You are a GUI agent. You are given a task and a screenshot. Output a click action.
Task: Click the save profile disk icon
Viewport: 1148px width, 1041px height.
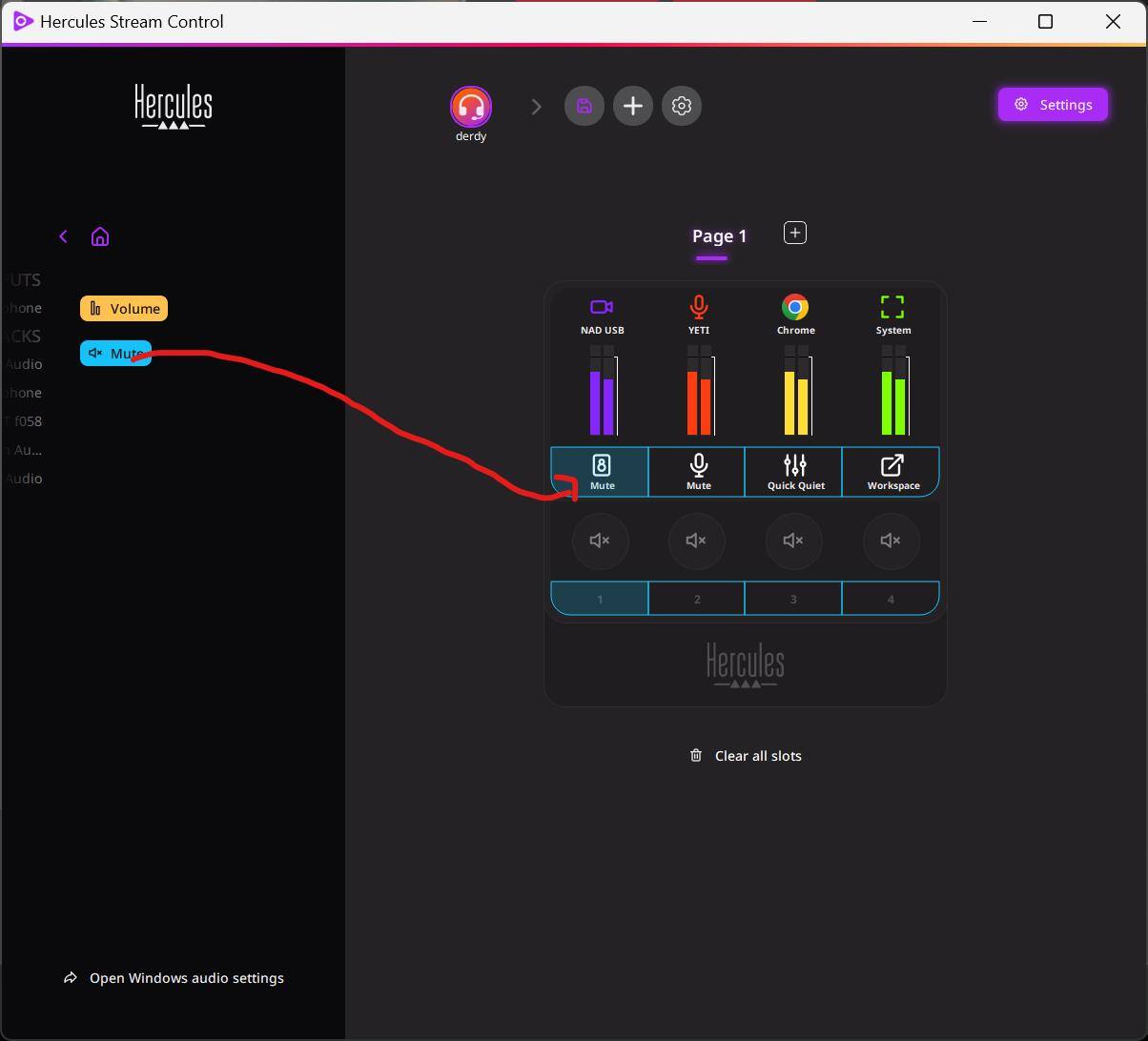tap(584, 106)
